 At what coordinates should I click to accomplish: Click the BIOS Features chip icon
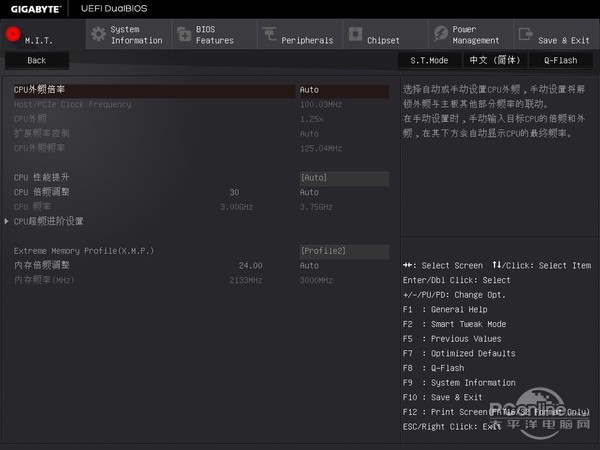183,35
